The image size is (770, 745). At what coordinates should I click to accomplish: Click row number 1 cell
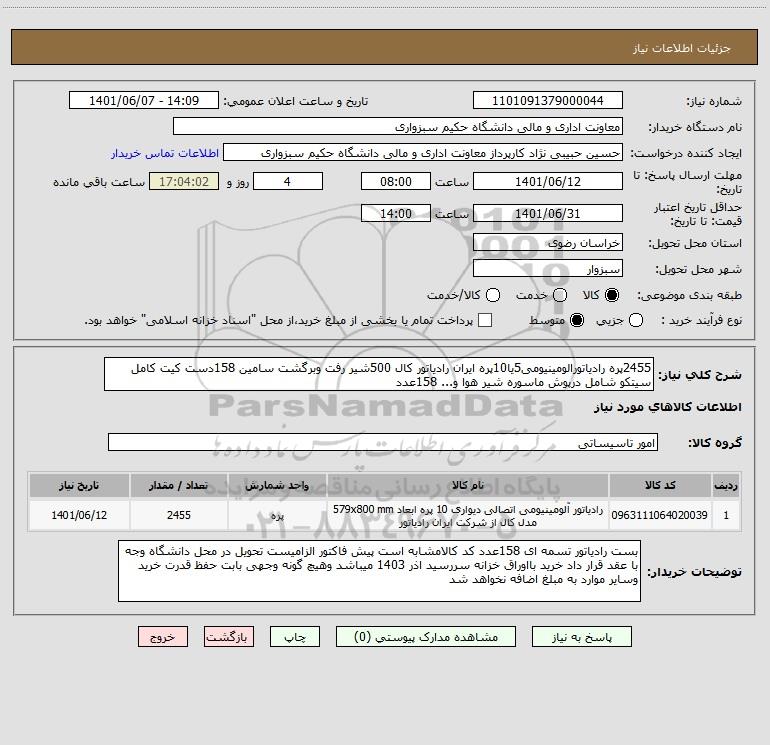point(726,515)
